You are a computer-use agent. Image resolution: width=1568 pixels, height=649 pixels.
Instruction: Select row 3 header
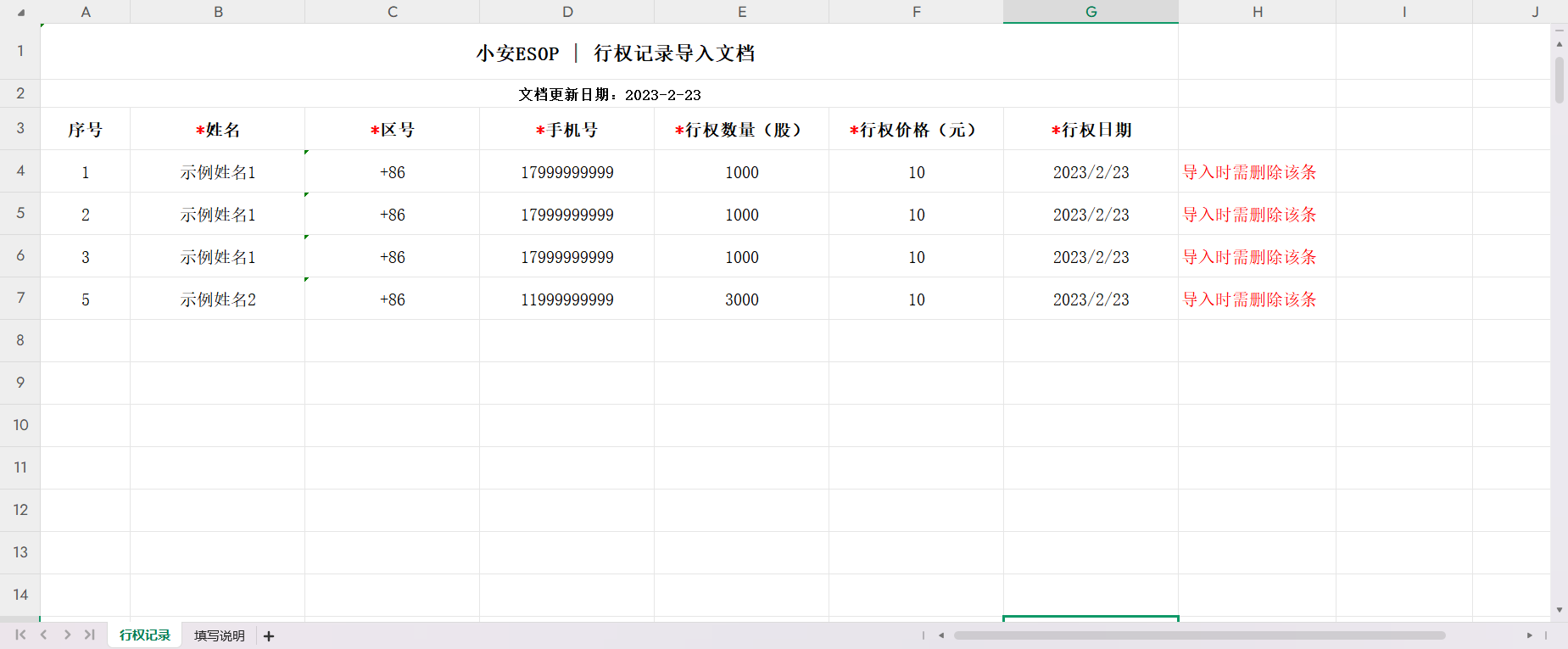tap(20, 129)
